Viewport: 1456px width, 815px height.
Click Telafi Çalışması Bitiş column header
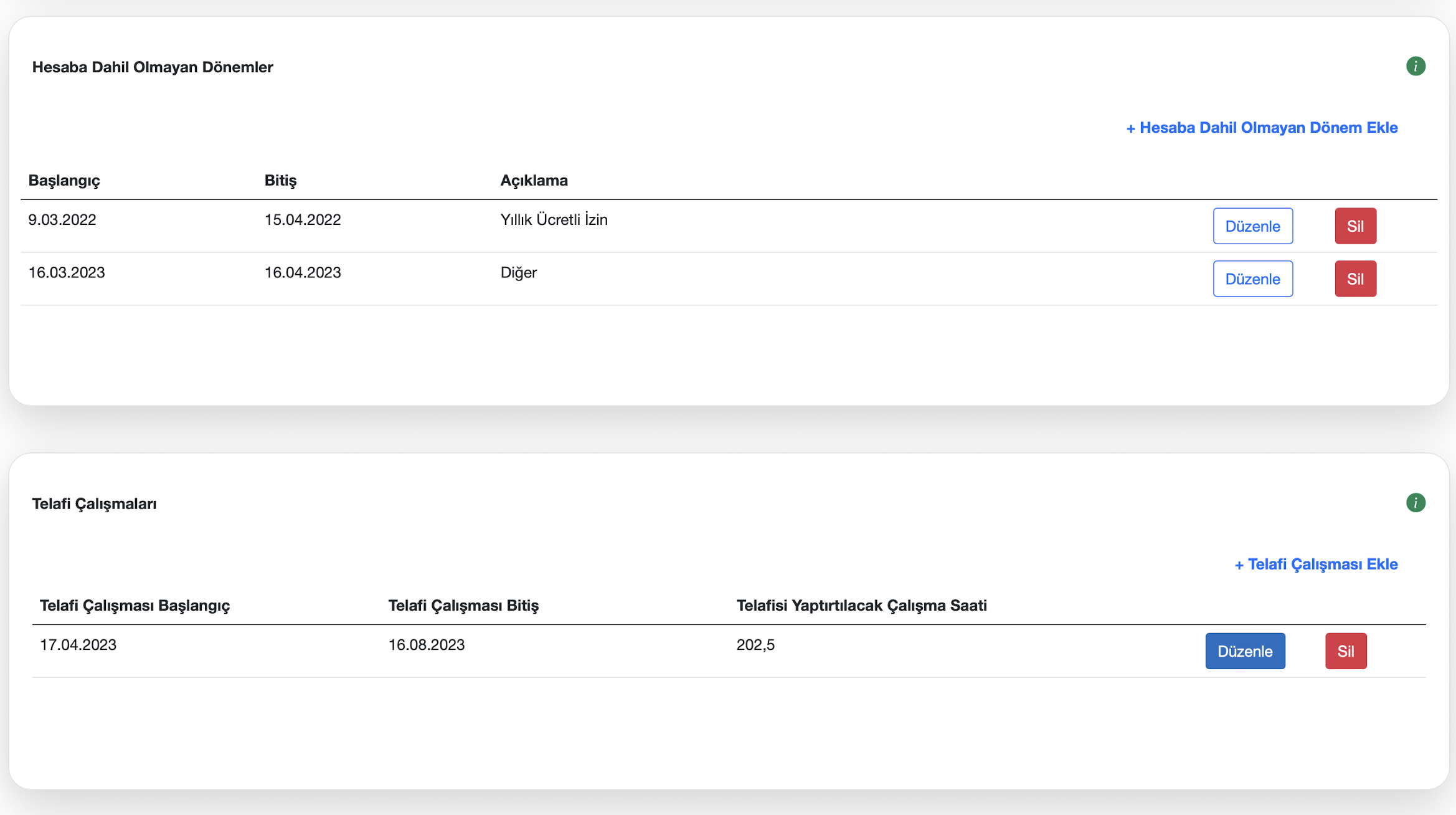point(463,606)
